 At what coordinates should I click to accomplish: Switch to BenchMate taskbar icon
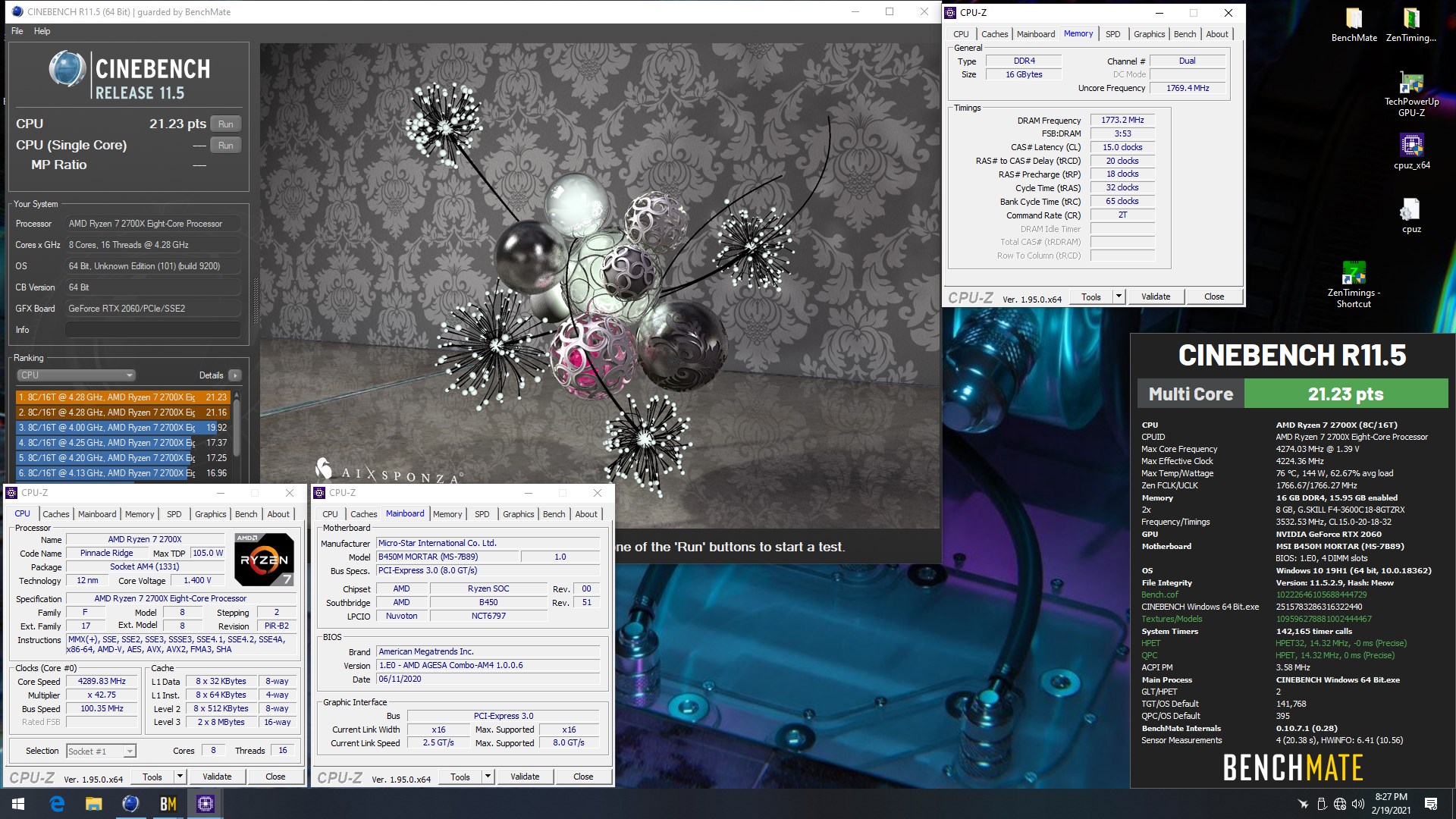point(168,804)
